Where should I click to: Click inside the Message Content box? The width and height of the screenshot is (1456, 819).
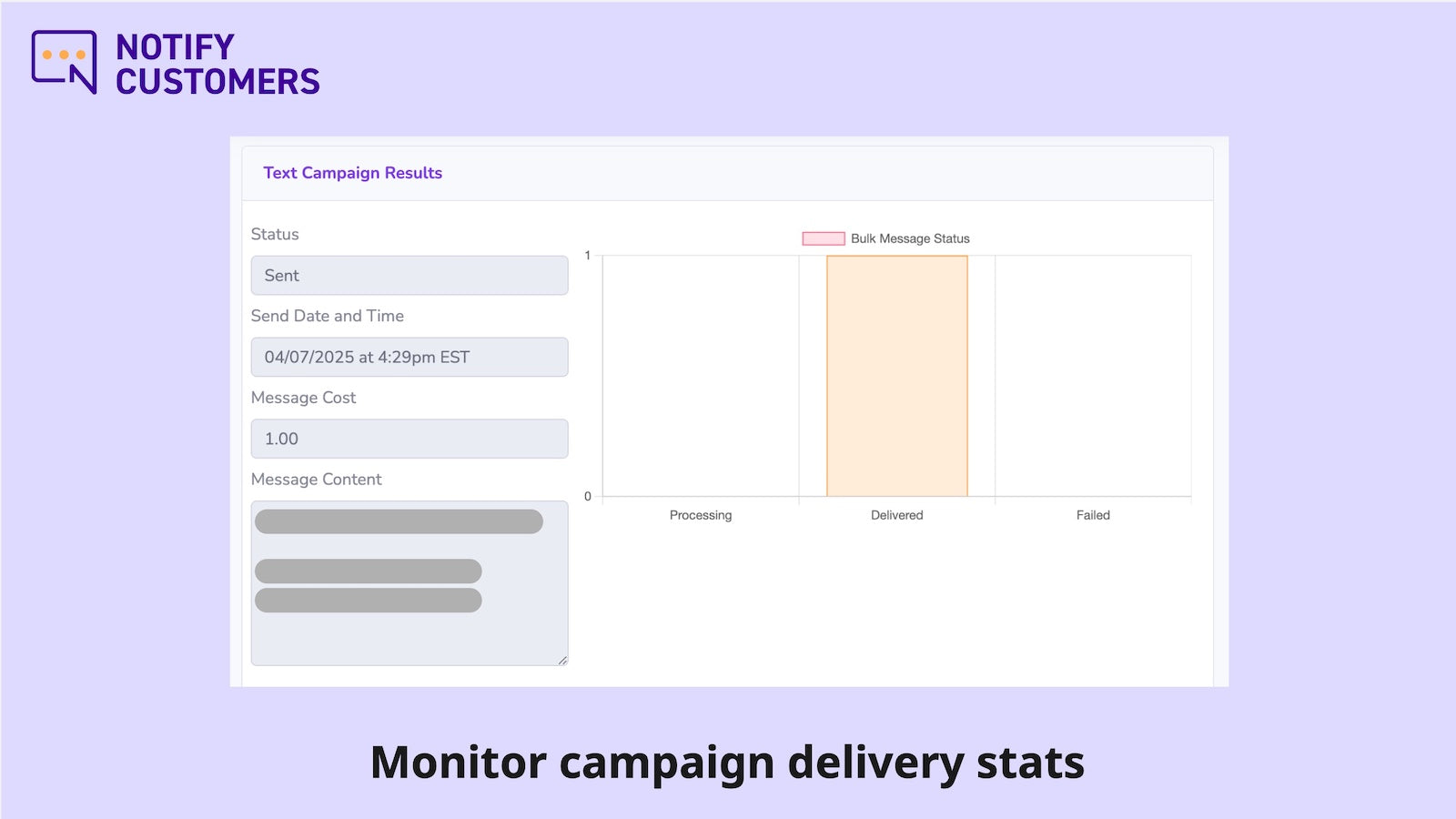409,582
